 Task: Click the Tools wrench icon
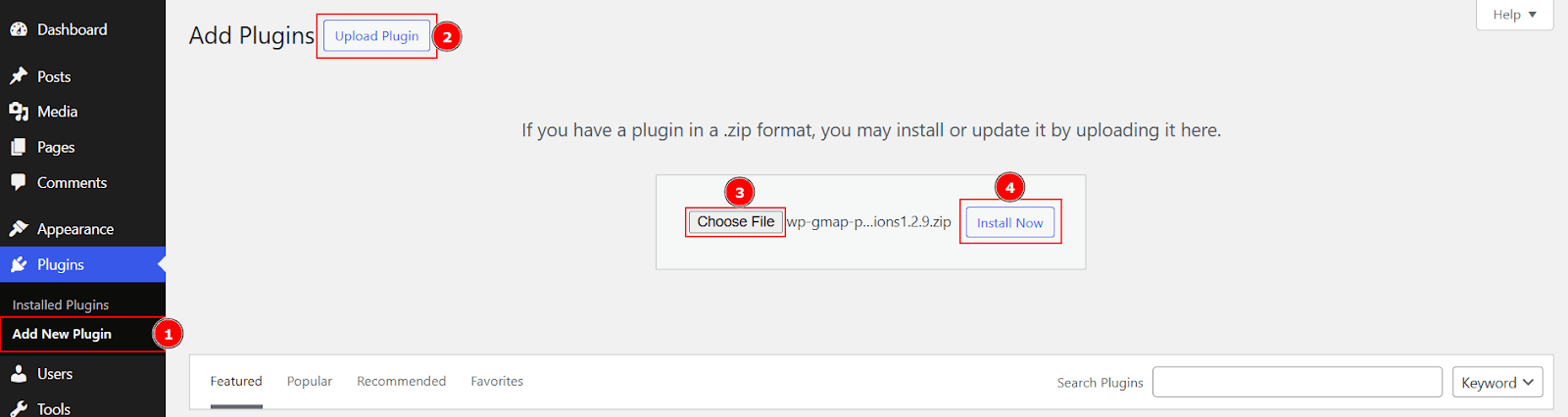19,409
